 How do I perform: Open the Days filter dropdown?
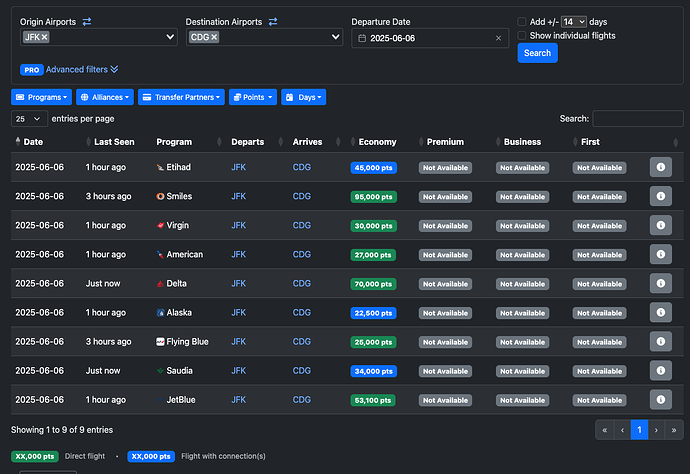304,97
